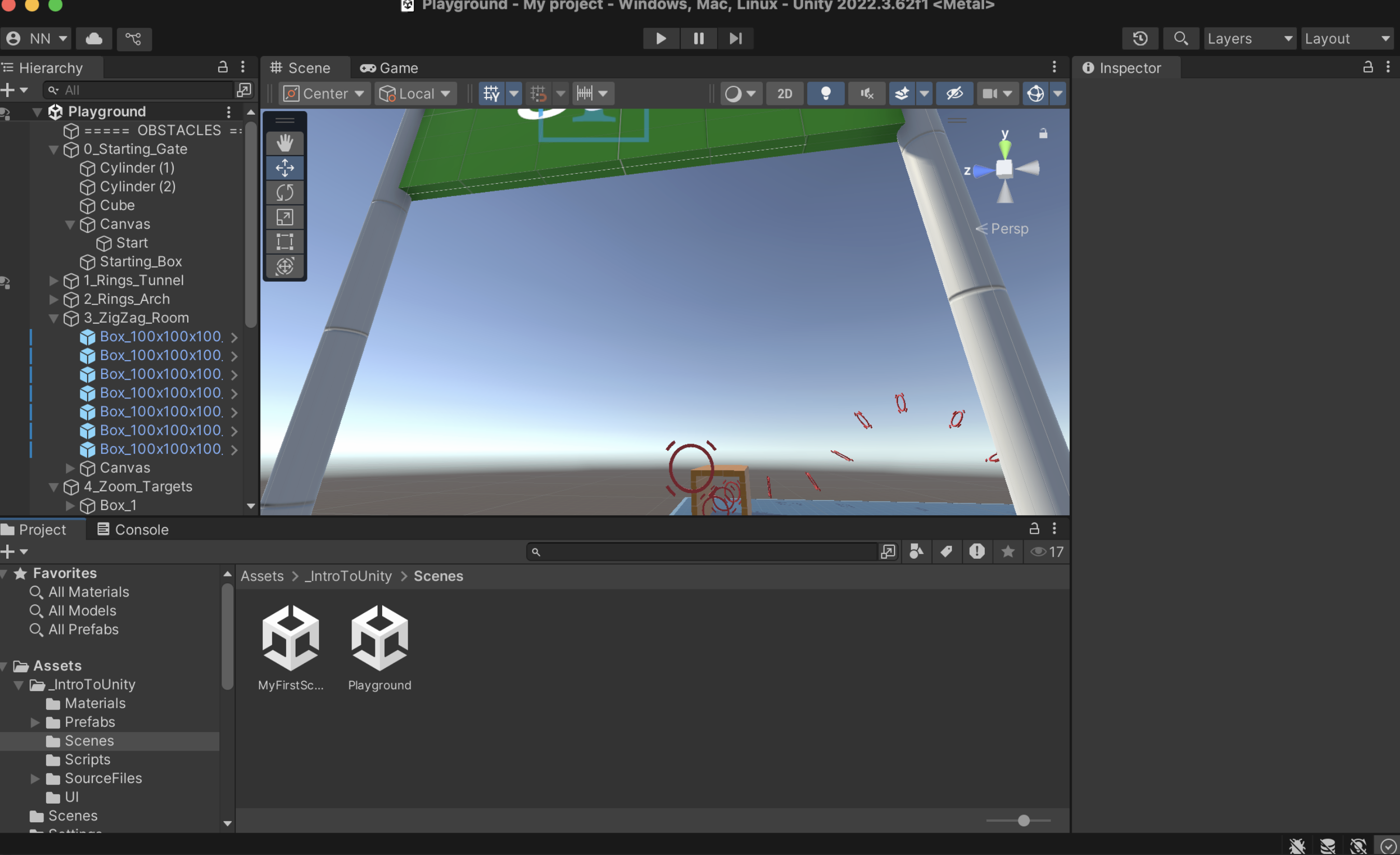The height and width of the screenshot is (855, 1400).
Task: Toggle scene lighting bulb
Action: click(825, 93)
